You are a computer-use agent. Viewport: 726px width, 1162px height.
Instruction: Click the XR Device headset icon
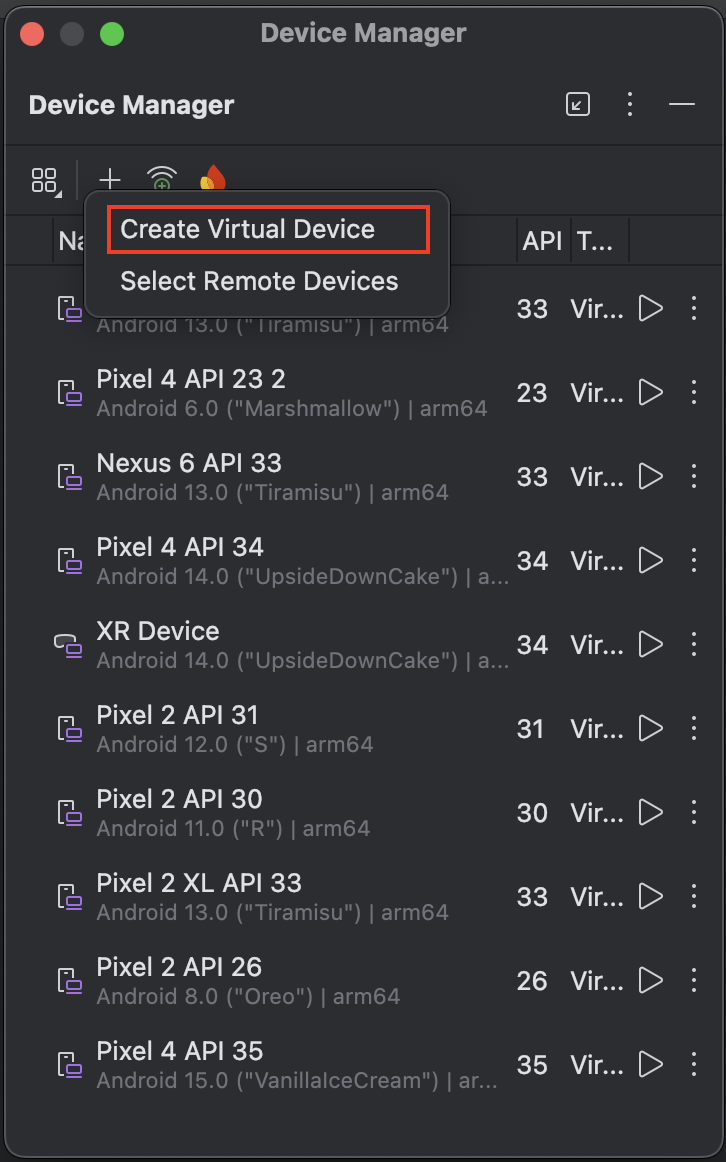(x=68, y=645)
